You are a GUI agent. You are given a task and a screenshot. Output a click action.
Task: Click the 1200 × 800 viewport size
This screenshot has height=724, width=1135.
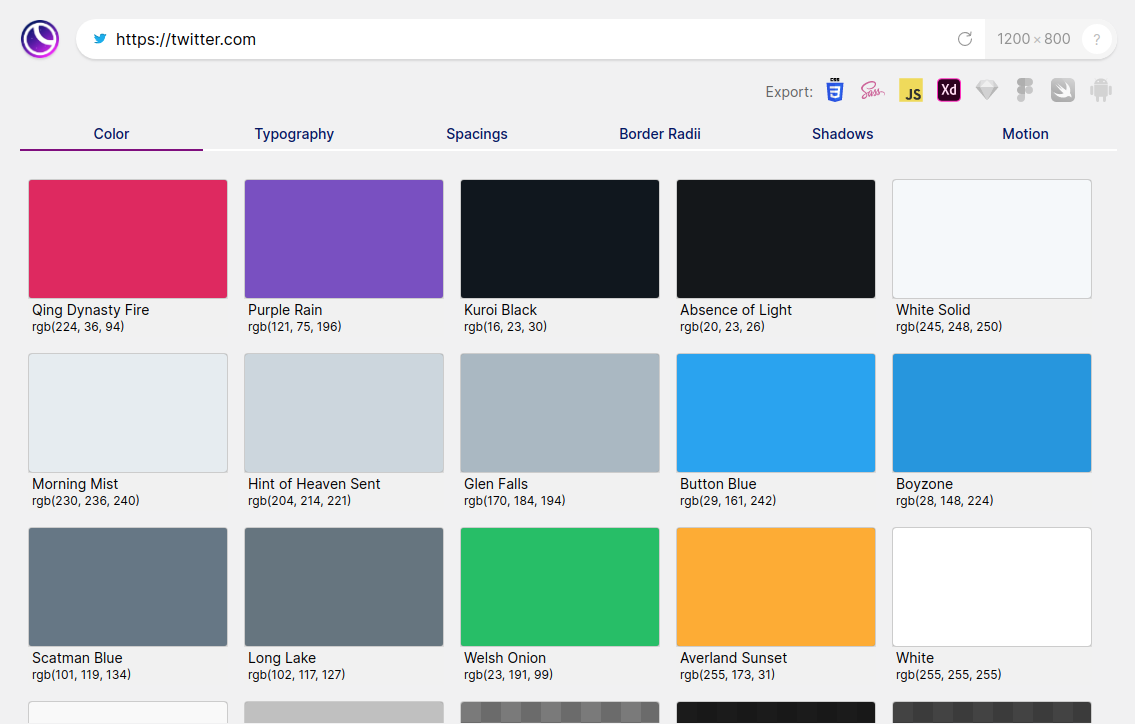(x=1033, y=39)
